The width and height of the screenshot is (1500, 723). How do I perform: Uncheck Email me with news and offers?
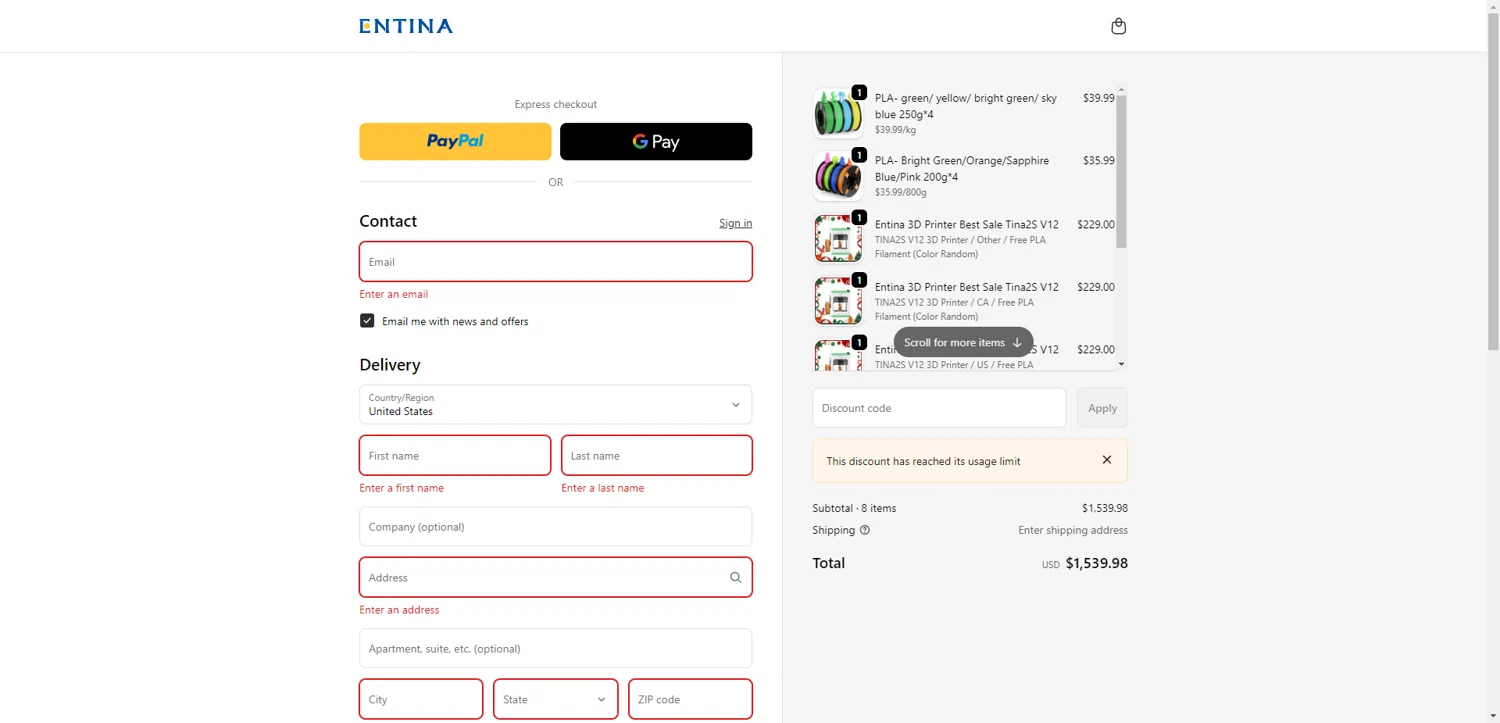tap(367, 321)
